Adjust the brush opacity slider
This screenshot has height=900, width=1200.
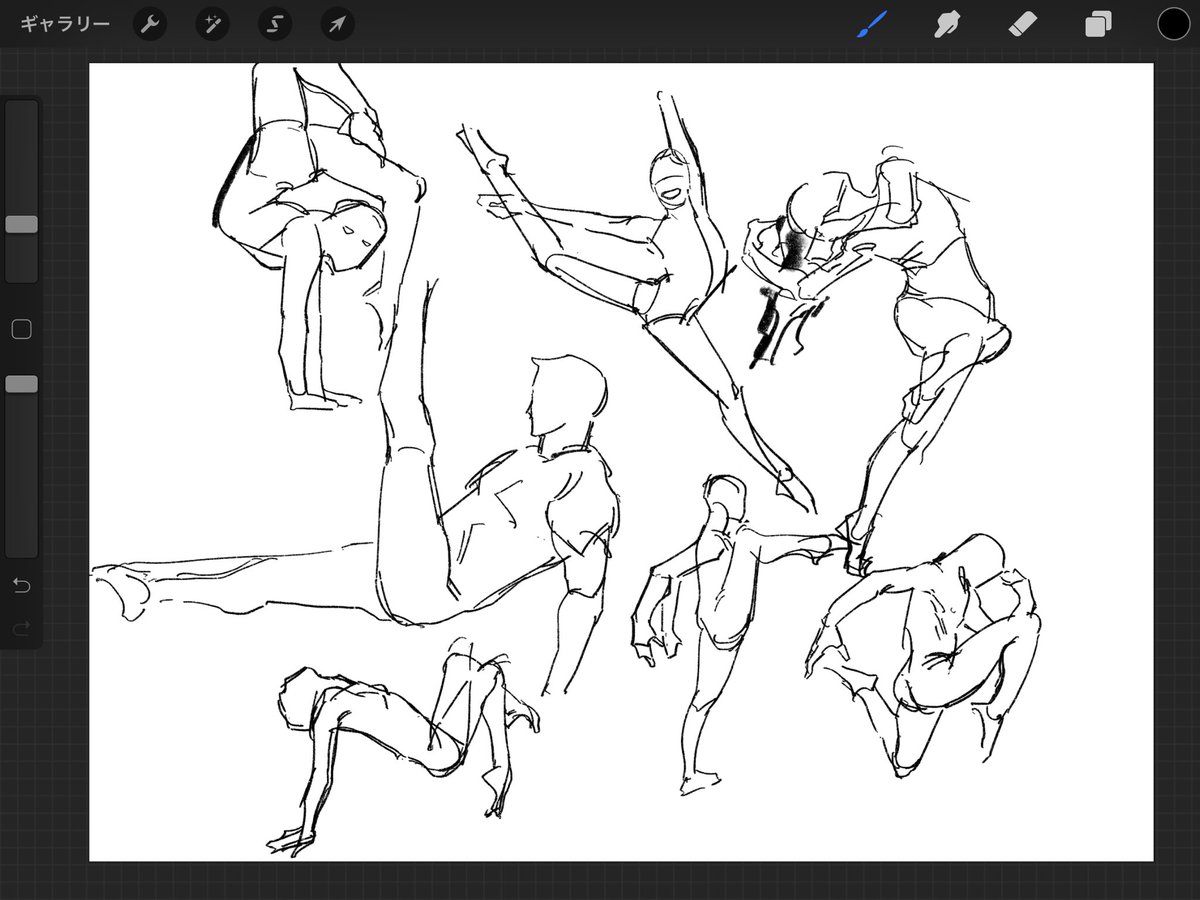tap(21, 383)
